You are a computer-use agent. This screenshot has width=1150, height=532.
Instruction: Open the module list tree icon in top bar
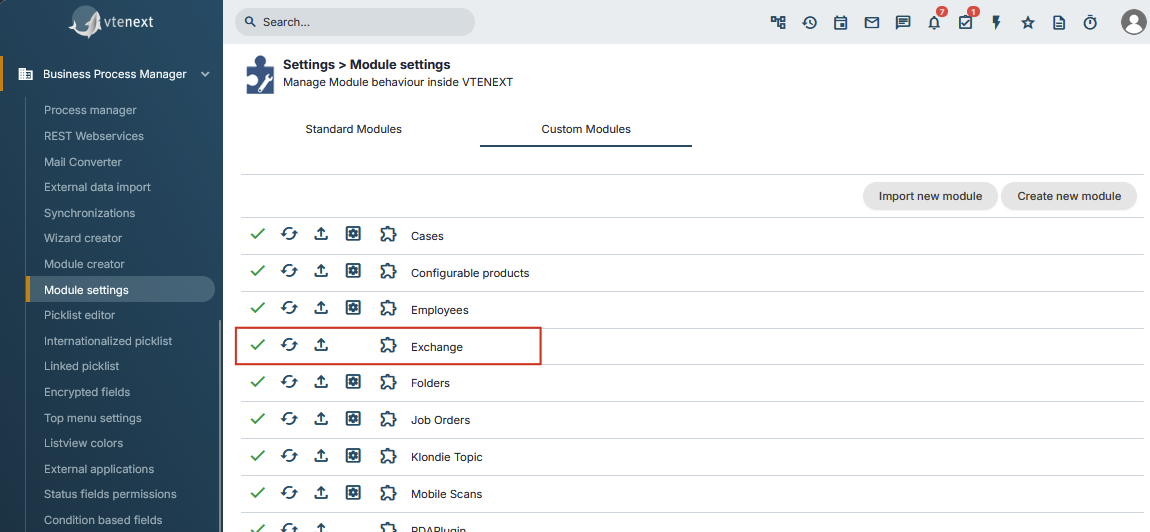point(777,22)
